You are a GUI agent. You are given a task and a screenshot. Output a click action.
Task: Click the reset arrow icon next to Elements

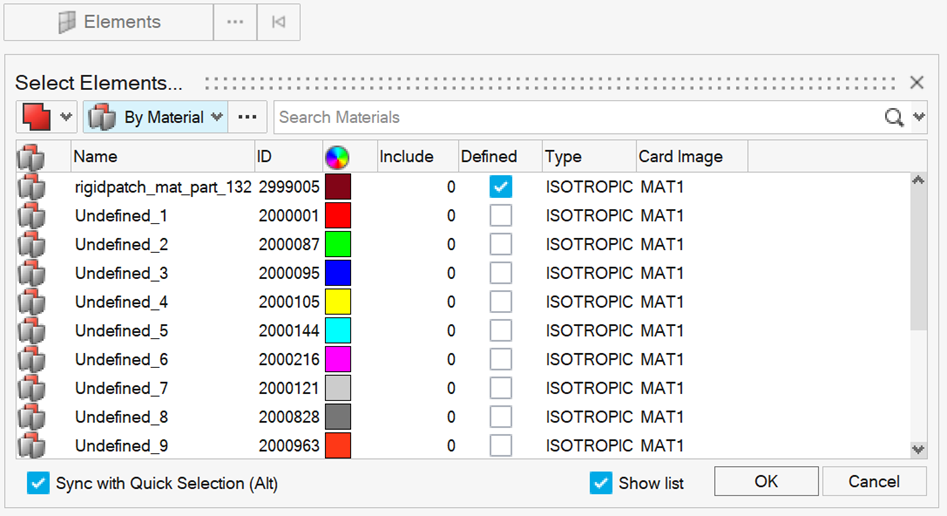point(279,22)
